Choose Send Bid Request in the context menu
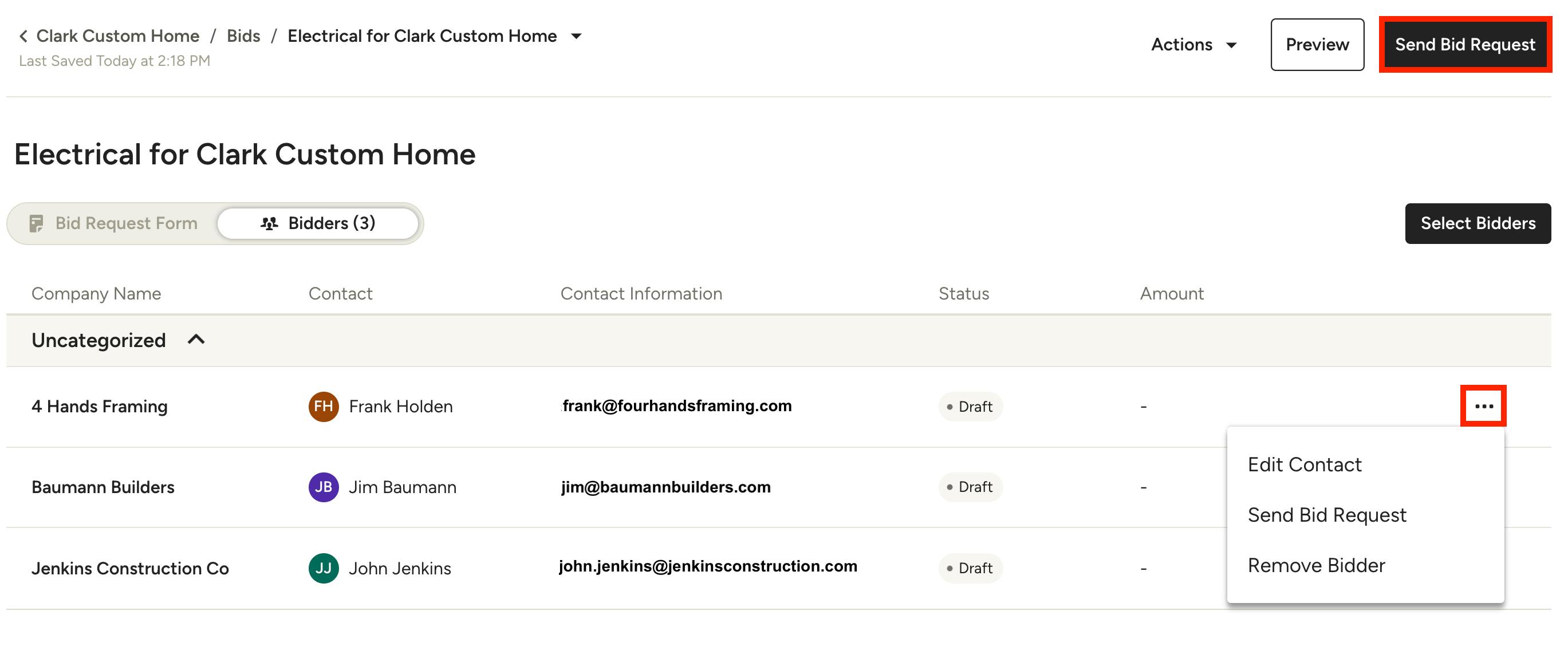Image resolution: width=1568 pixels, height=662 pixels. pyautogui.click(x=1327, y=515)
